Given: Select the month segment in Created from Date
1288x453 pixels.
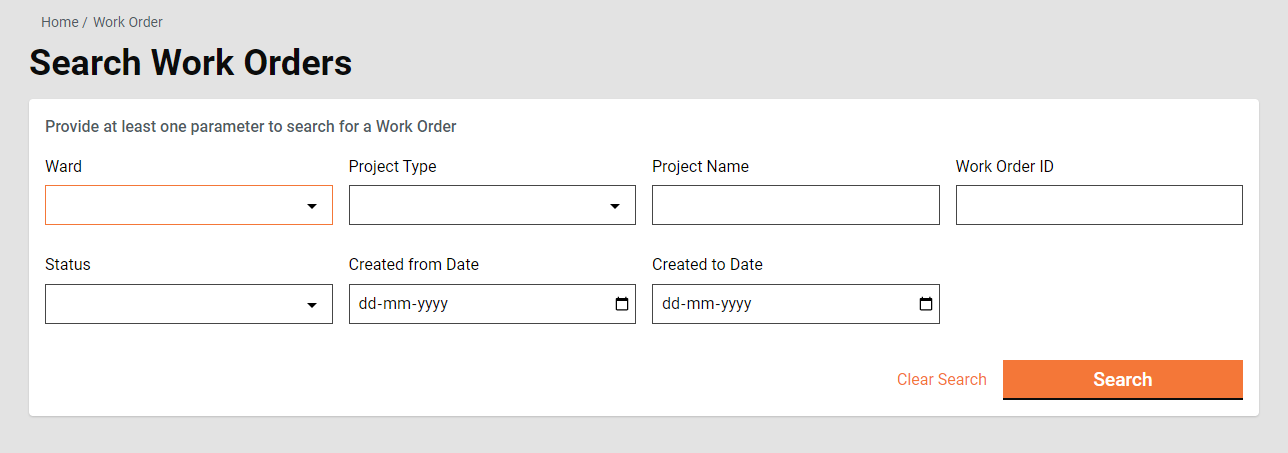Looking at the screenshot, I should pos(392,304).
